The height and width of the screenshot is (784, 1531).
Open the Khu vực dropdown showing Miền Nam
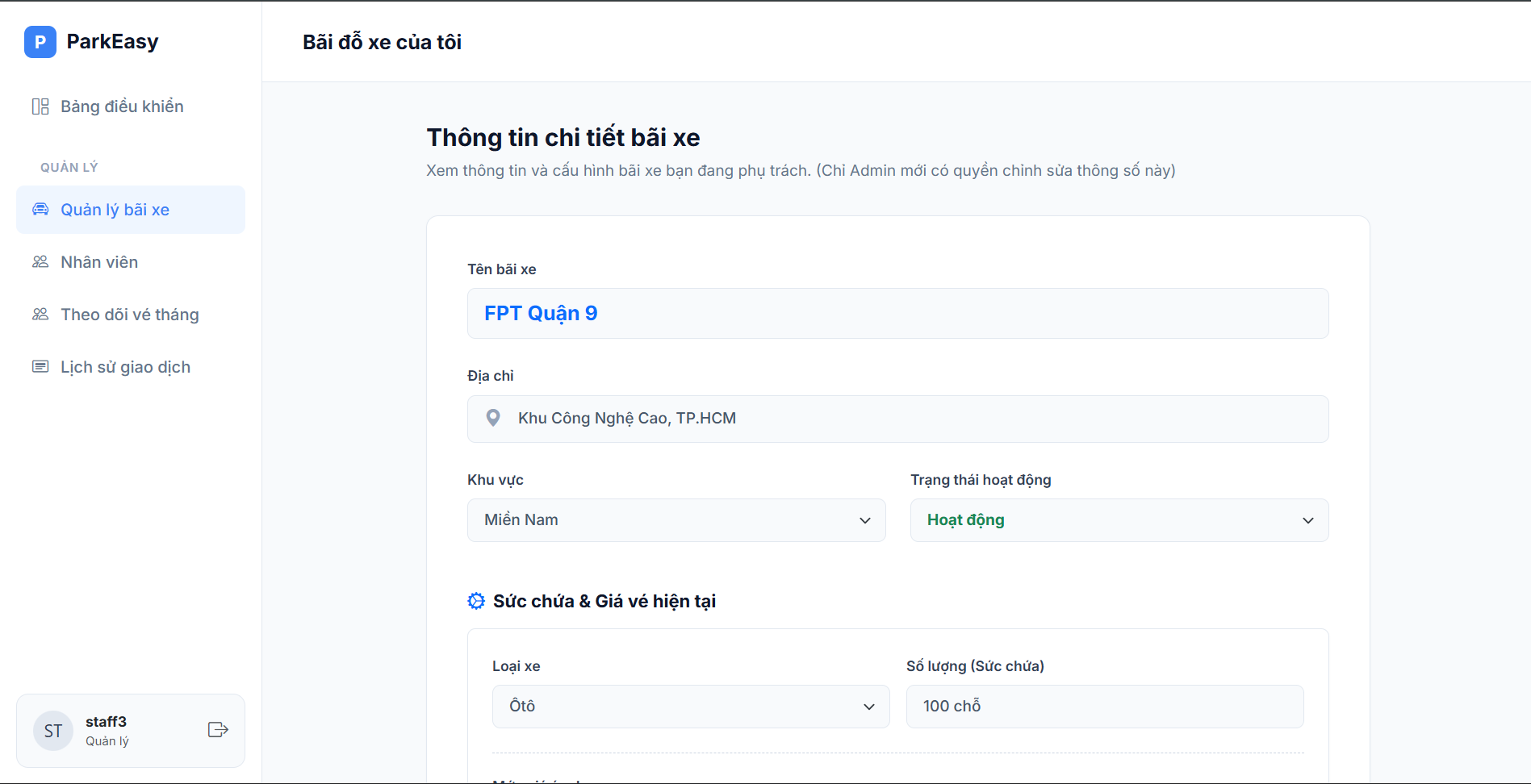pos(676,520)
